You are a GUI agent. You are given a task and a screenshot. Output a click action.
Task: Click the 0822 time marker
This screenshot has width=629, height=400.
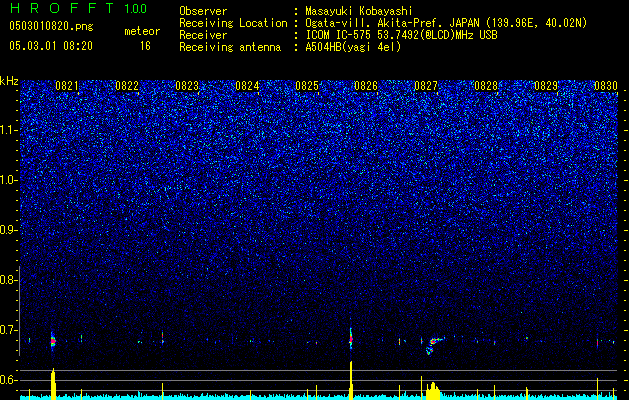click(x=127, y=86)
